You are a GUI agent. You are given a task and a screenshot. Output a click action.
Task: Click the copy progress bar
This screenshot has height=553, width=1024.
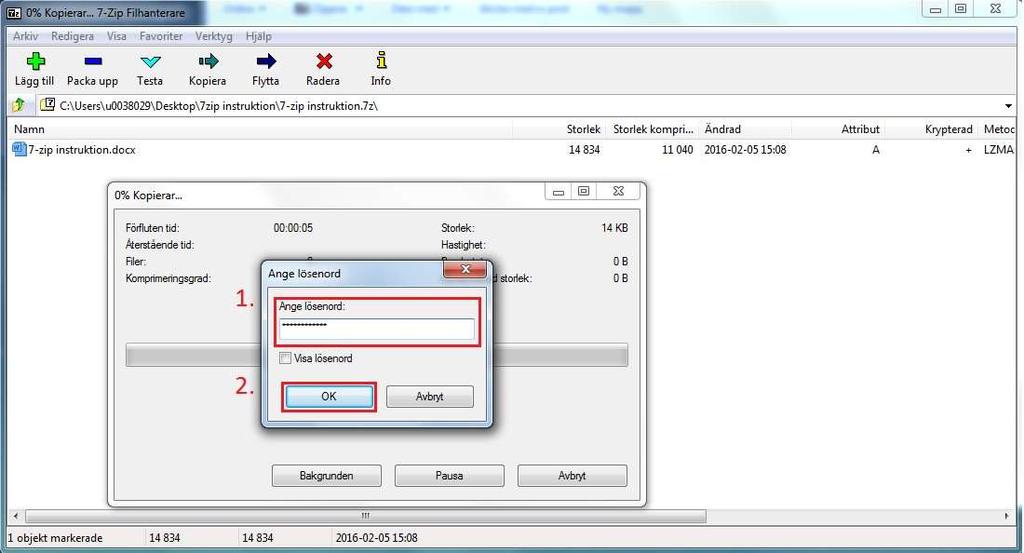(x=377, y=355)
